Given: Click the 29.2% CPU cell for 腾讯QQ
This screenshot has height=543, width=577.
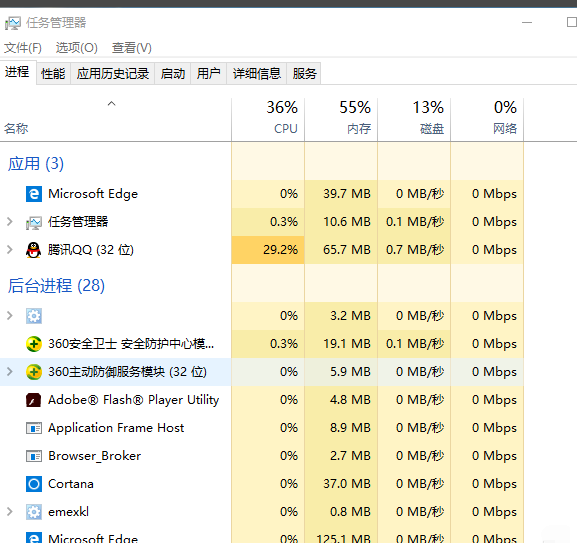Looking at the screenshot, I should click(x=268, y=250).
